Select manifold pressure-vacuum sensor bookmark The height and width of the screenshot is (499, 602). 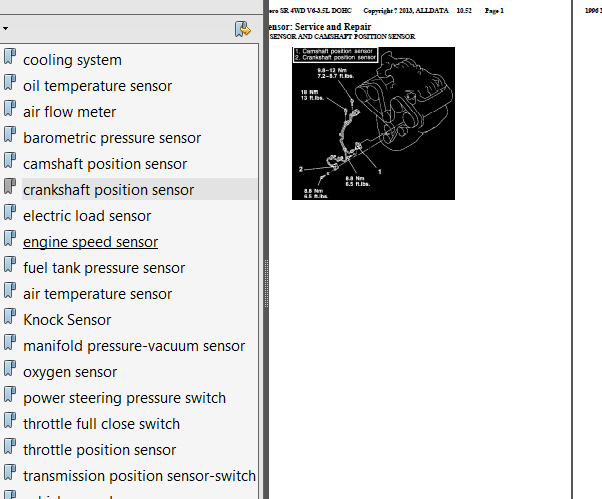[134, 346]
